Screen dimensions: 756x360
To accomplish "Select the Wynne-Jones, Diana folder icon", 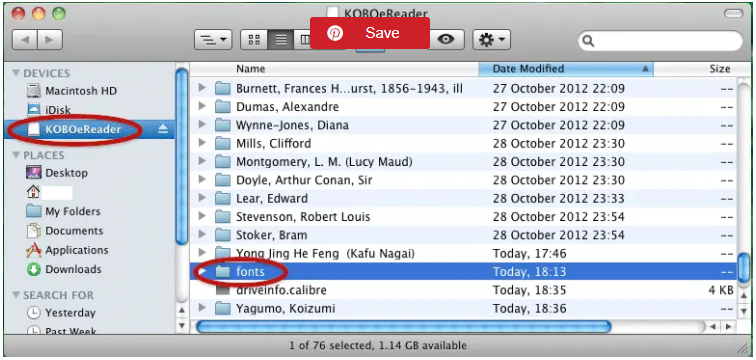I will [222, 125].
